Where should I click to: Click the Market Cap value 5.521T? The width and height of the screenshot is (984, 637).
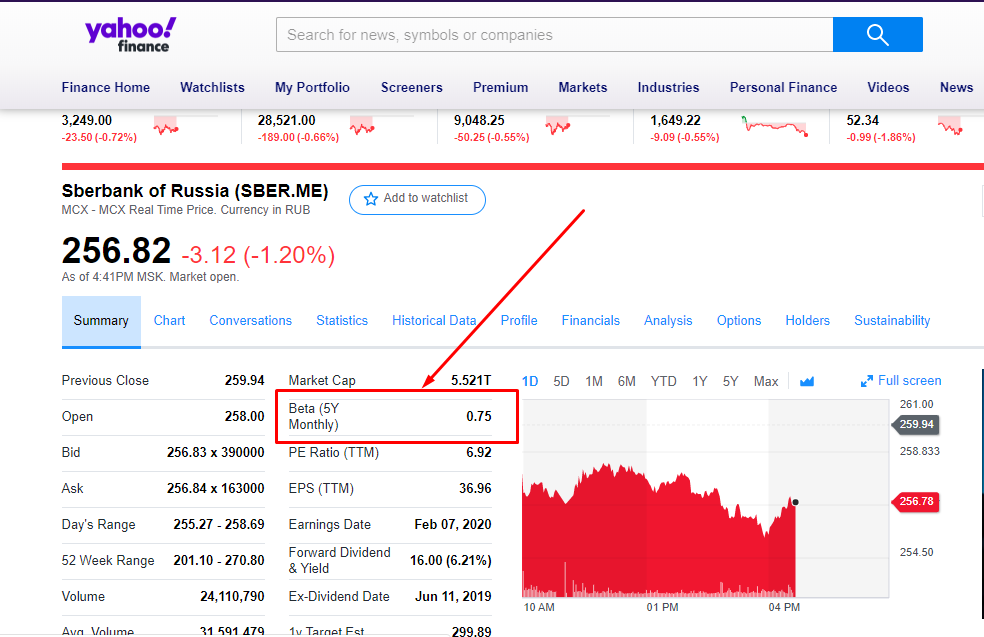(471, 380)
